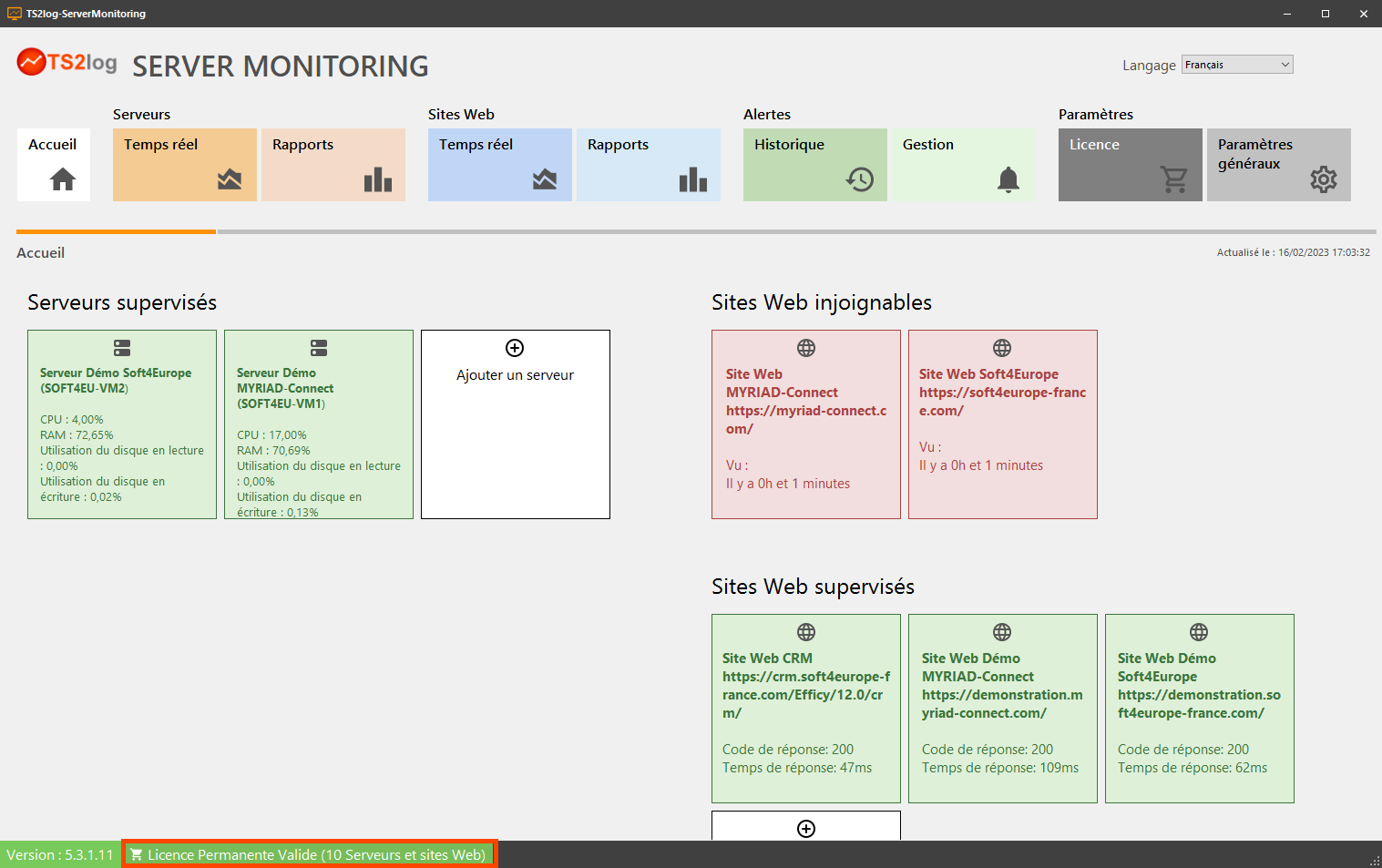Click globe icon on Démo MYRIAD-Connect card
This screenshot has width=1382, height=868.
(1002, 632)
